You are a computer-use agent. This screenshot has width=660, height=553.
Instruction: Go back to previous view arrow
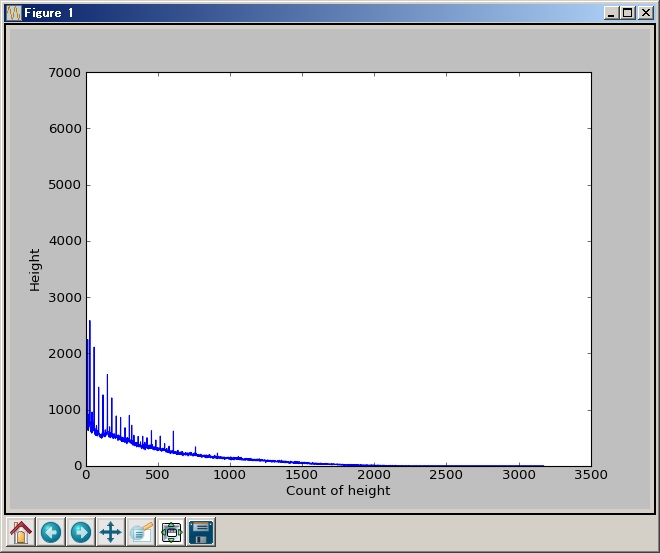tap(51, 532)
